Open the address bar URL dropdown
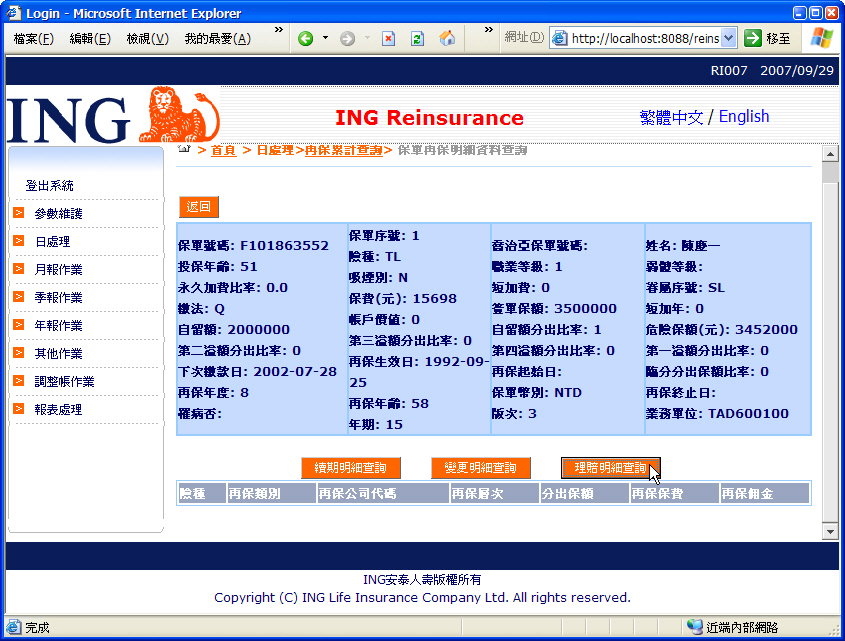This screenshot has width=845, height=641. [729, 38]
